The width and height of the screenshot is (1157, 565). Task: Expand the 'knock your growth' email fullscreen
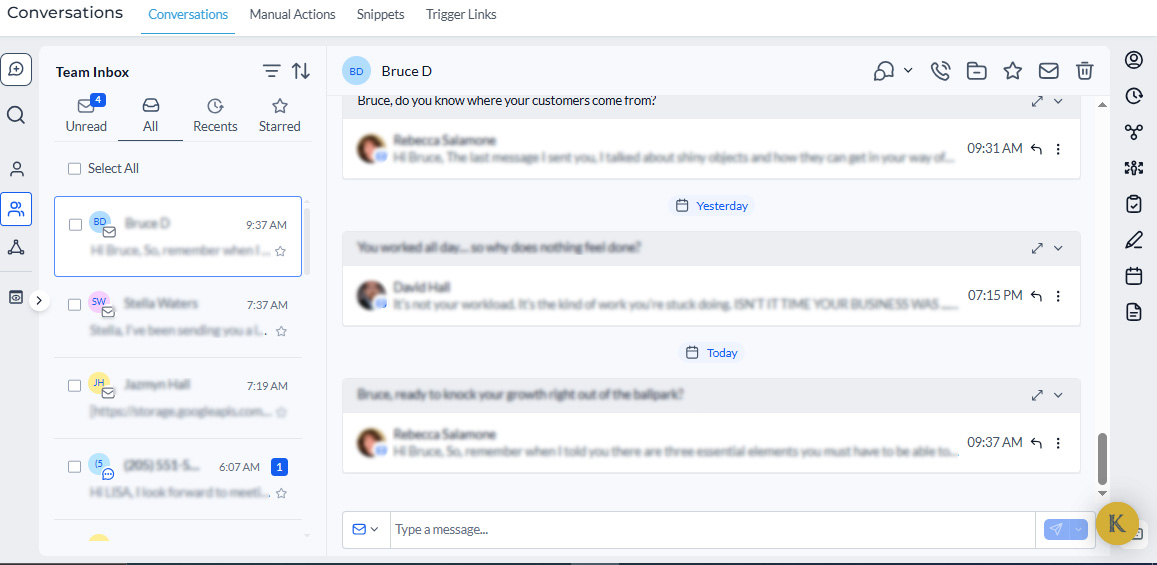pyautogui.click(x=1037, y=395)
